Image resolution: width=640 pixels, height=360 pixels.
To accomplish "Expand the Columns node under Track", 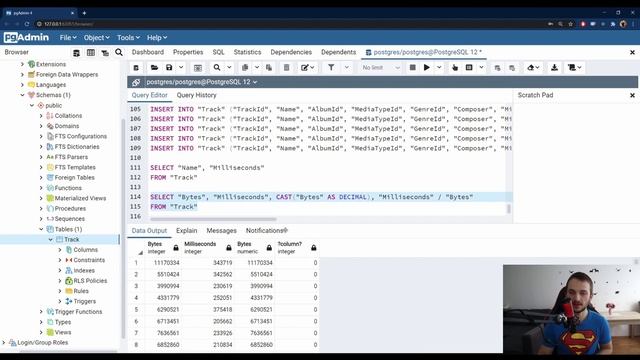I will point(60,250).
